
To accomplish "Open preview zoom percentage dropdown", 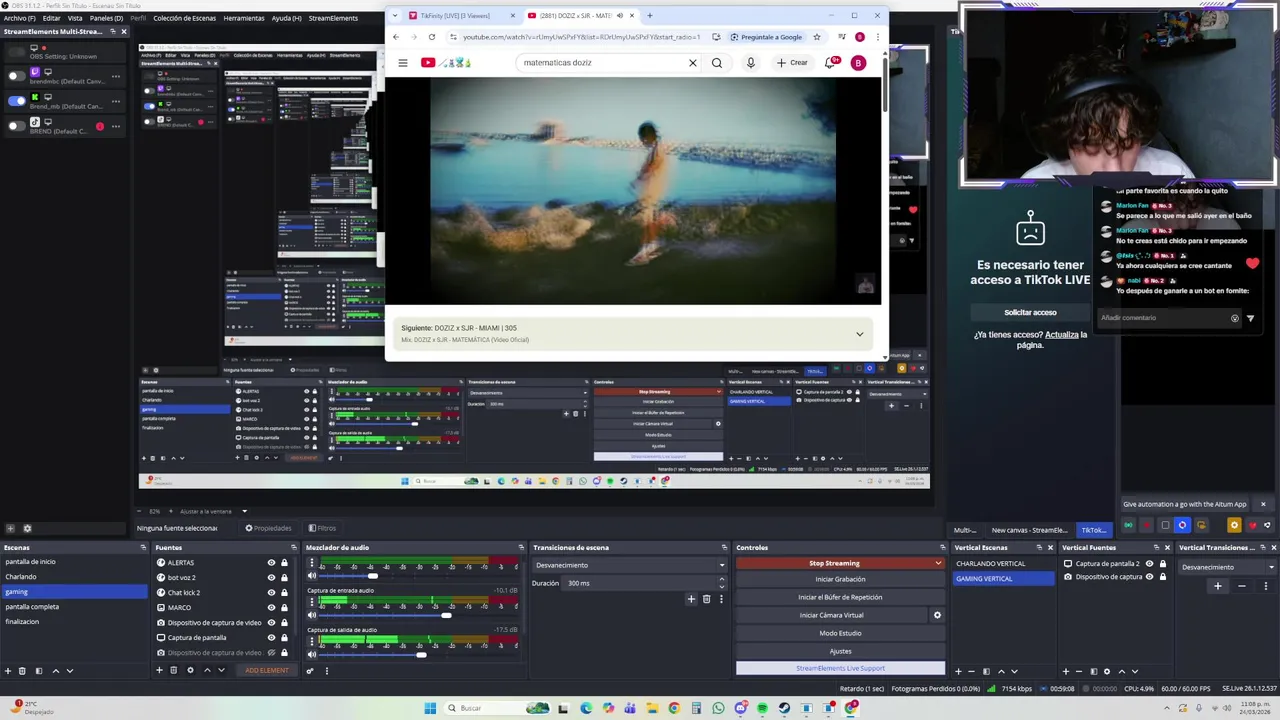I will click(x=155, y=511).
